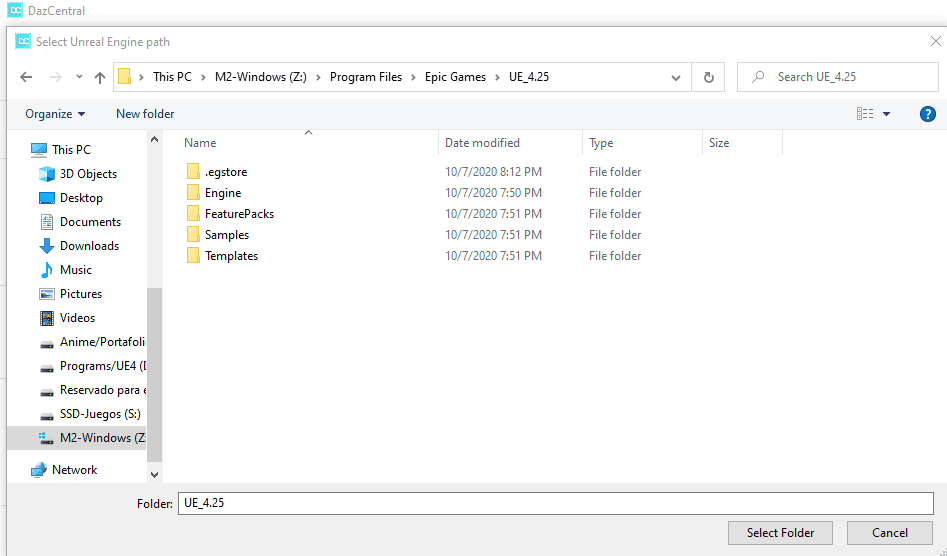
Task: Click the Back navigation arrow
Action: click(26, 77)
